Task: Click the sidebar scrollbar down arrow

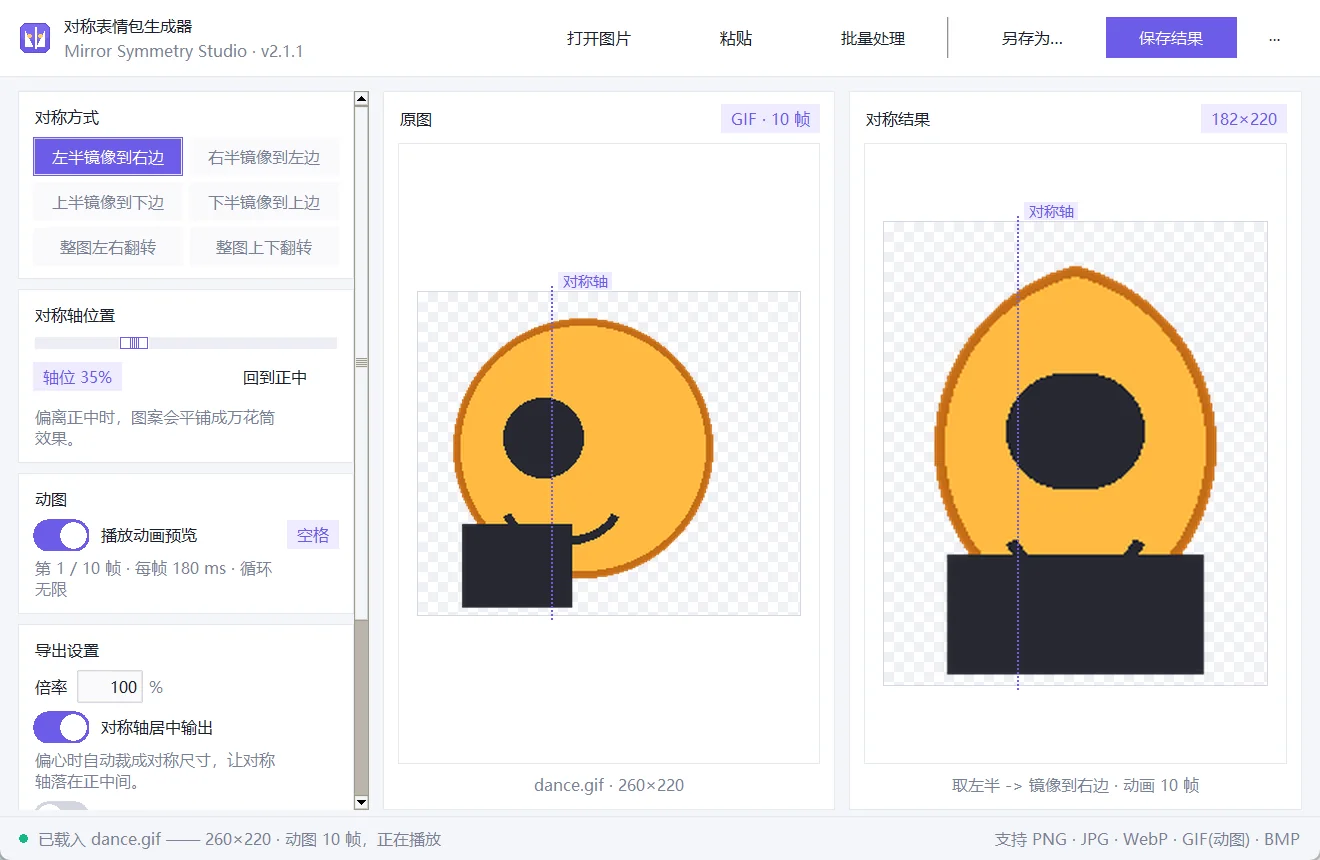Action: [361, 802]
